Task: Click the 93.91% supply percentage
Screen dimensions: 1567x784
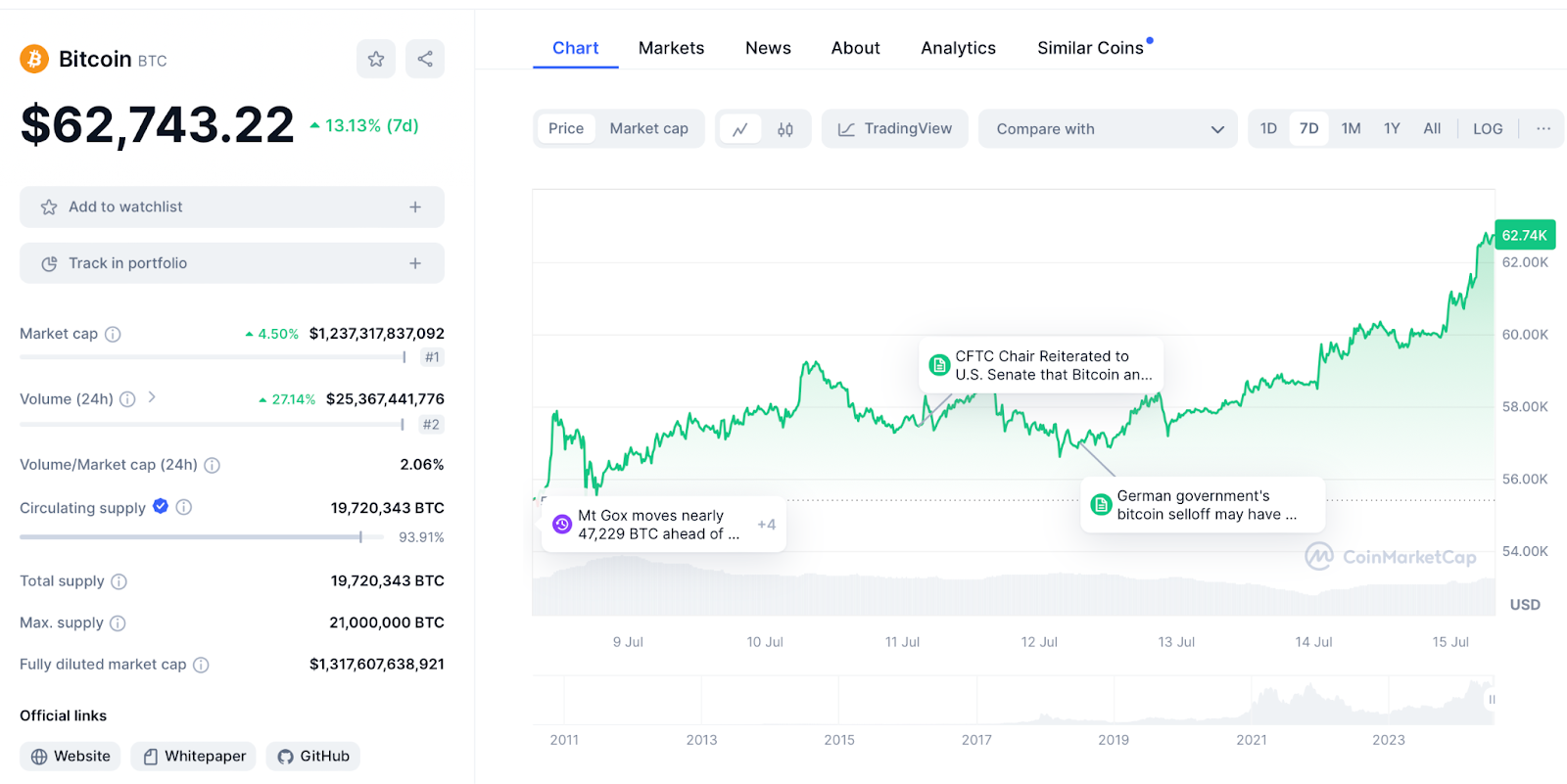Action: pyautogui.click(x=421, y=537)
